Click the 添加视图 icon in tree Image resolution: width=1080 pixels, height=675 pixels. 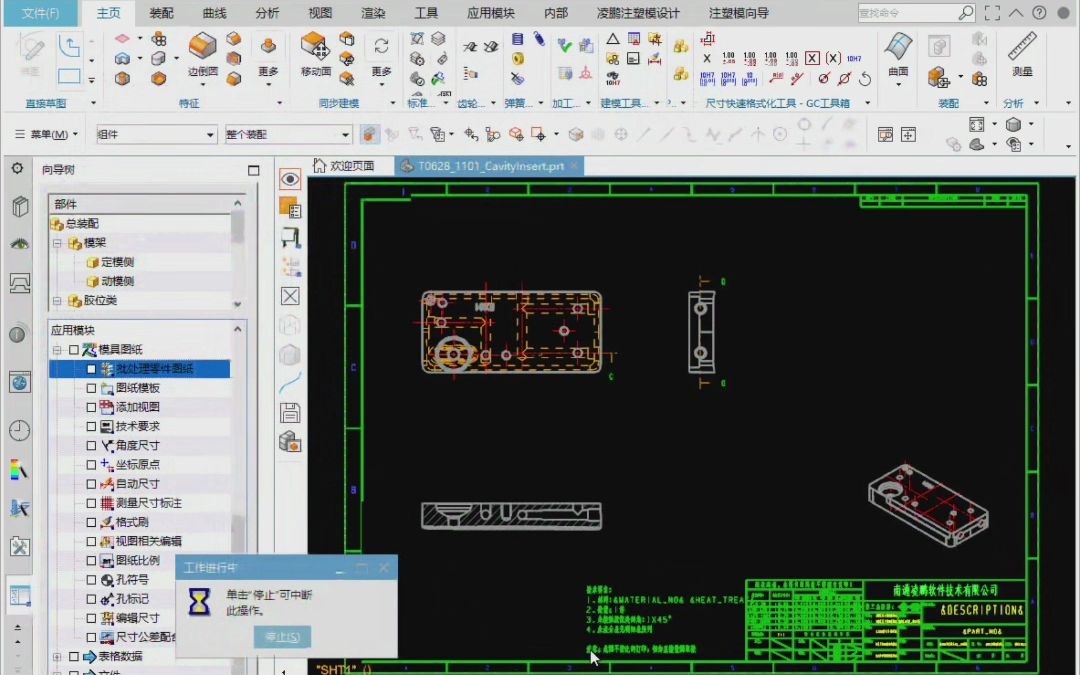tap(107, 407)
